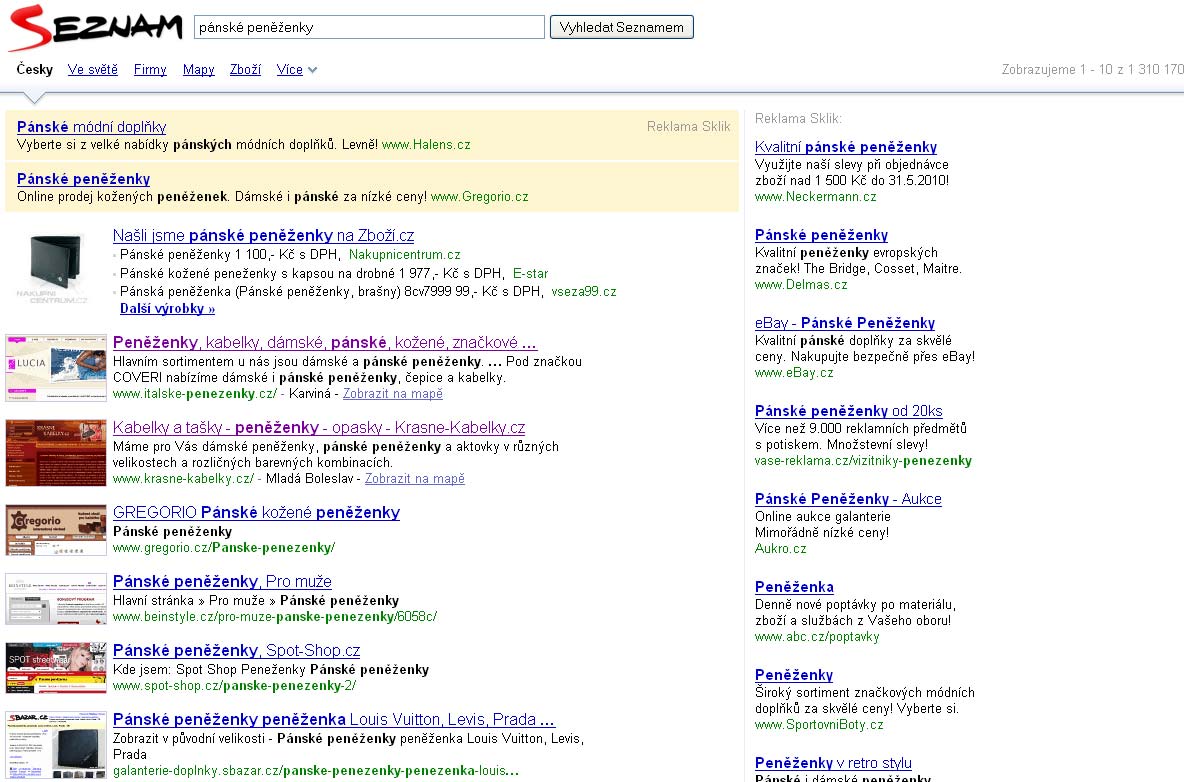Screen dimensions: 1184x782
Task: Show Mladá Boleslav result on map
Action: point(415,479)
